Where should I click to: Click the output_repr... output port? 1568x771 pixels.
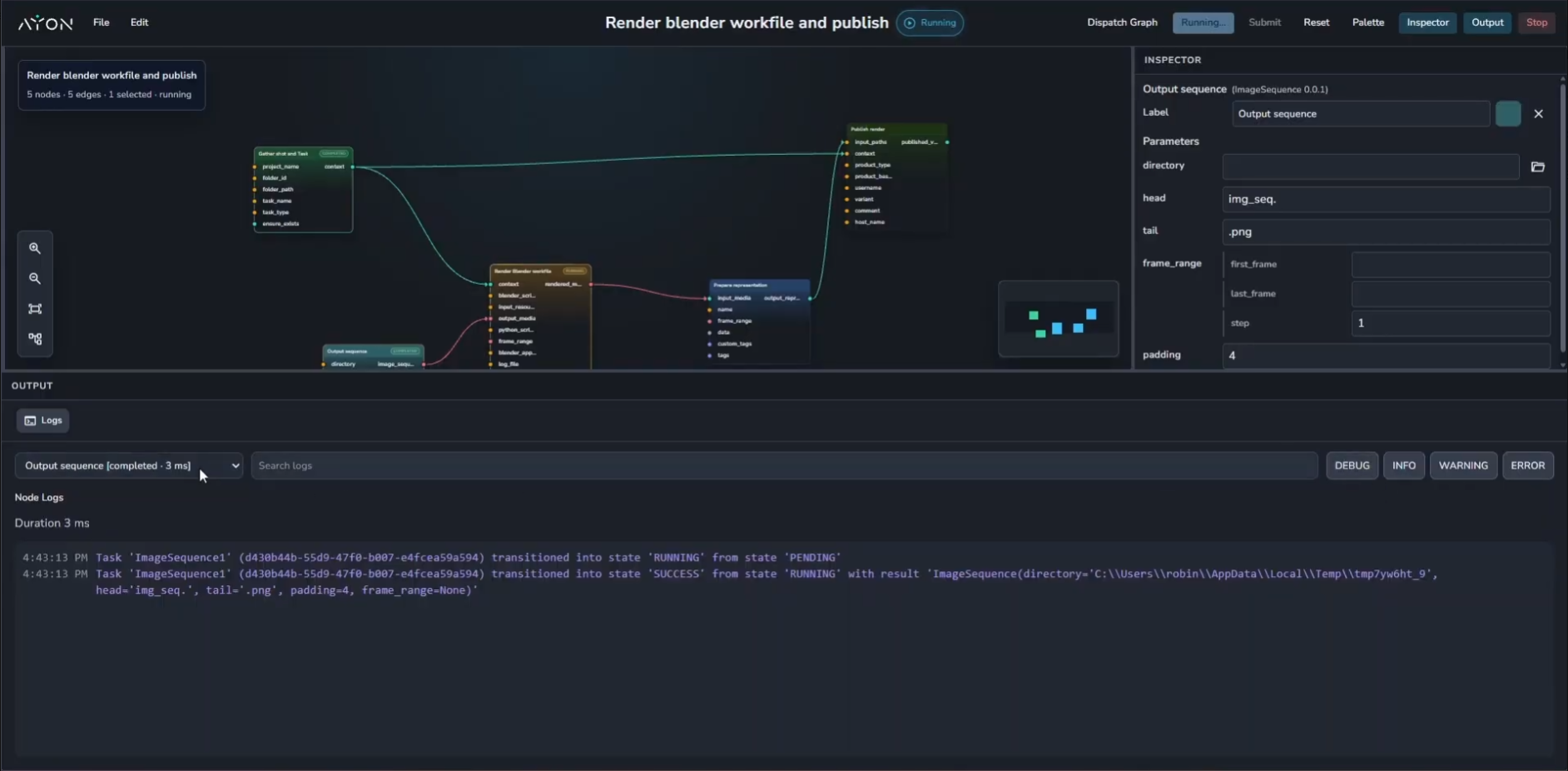pyautogui.click(x=810, y=298)
